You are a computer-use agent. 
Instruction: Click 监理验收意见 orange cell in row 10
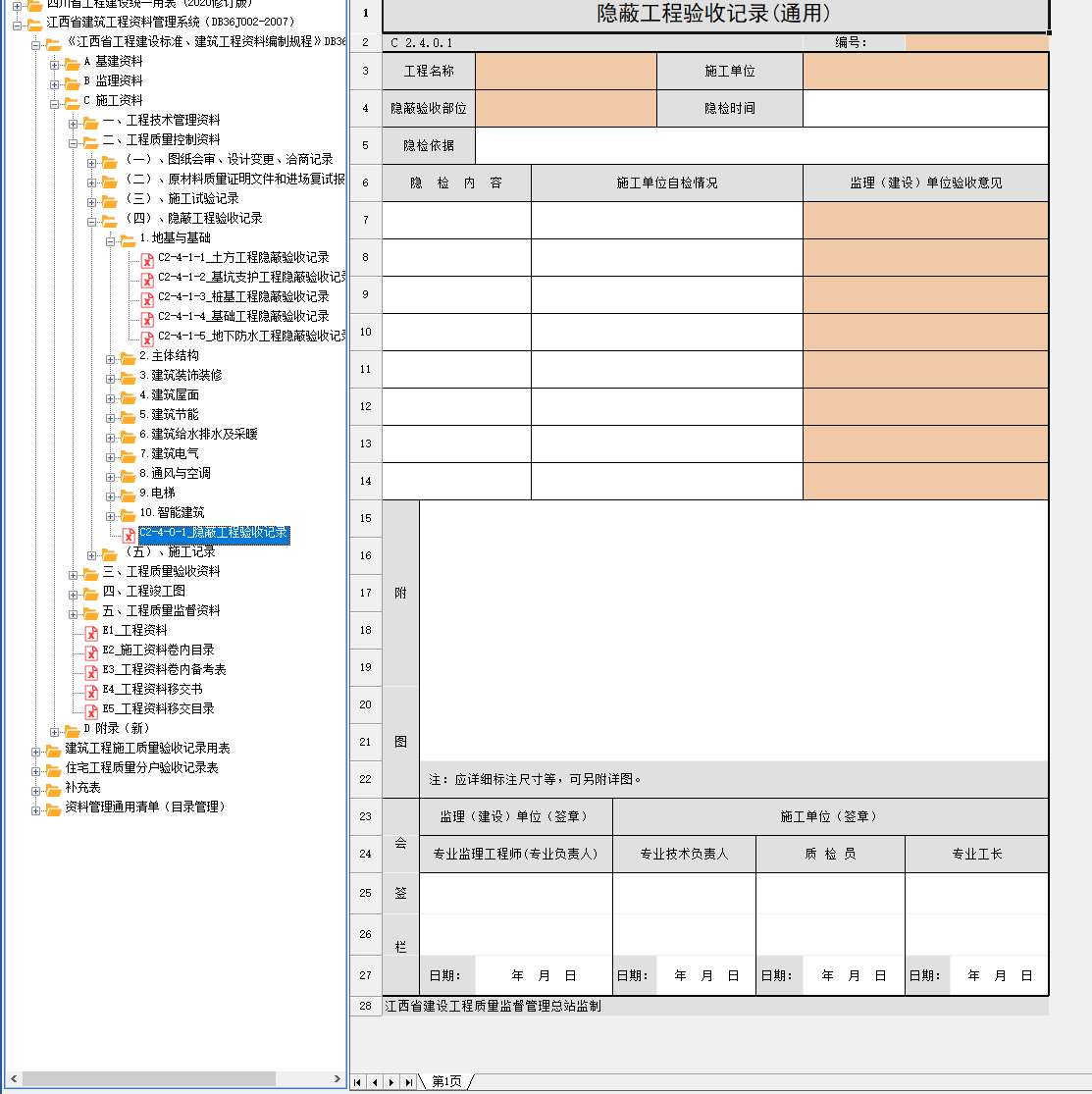click(x=925, y=332)
